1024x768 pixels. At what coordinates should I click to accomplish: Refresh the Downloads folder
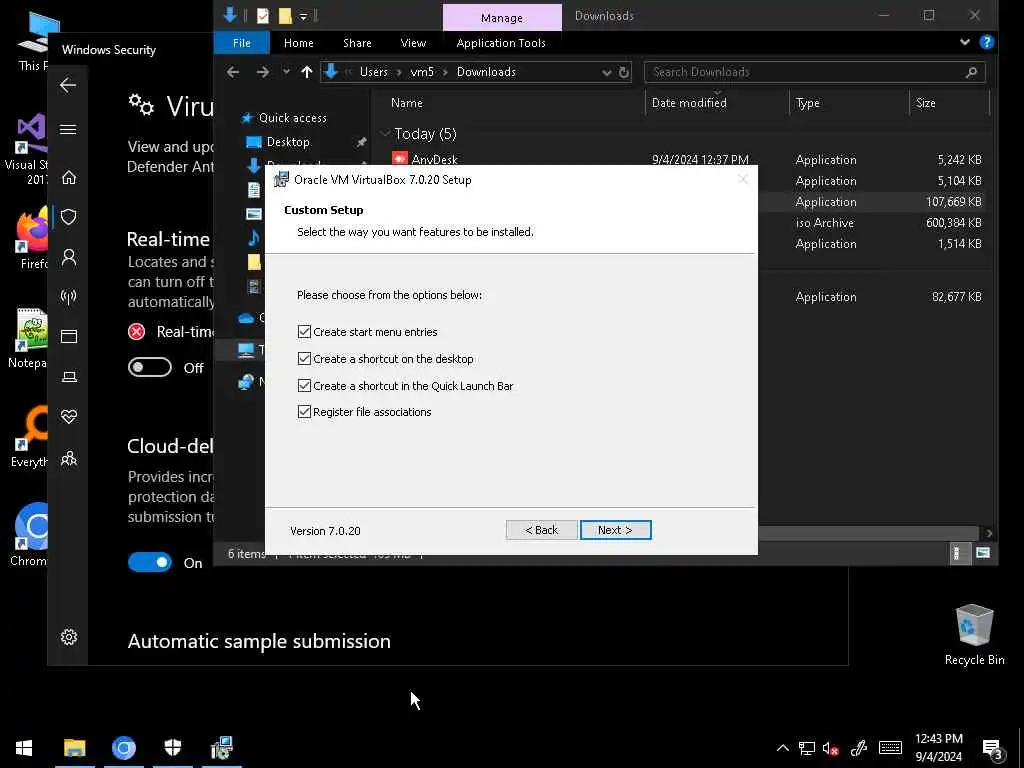tap(624, 72)
